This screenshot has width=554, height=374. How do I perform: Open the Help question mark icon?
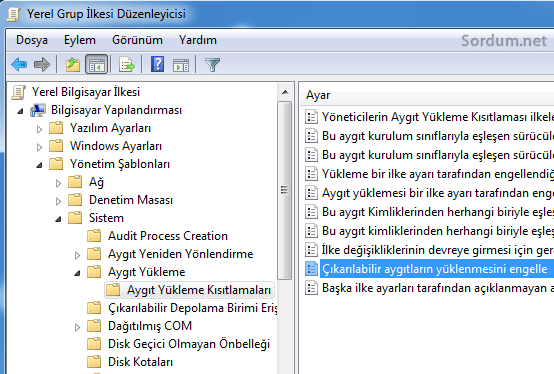pos(157,64)
